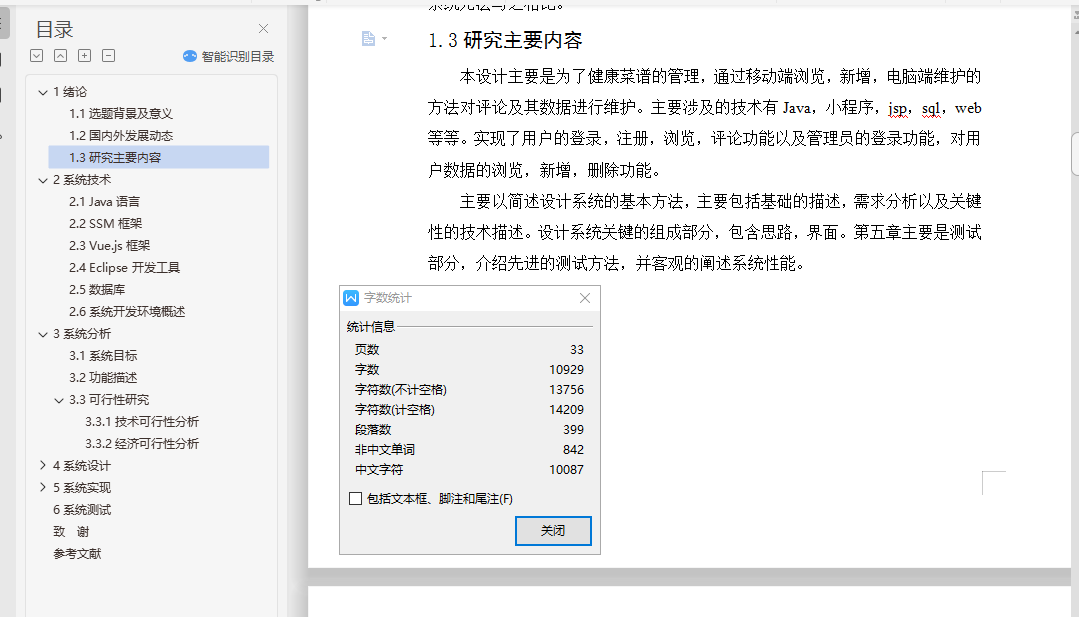
Task: Collapse the 2 系统技术 outline section
Action: point(43,180)
